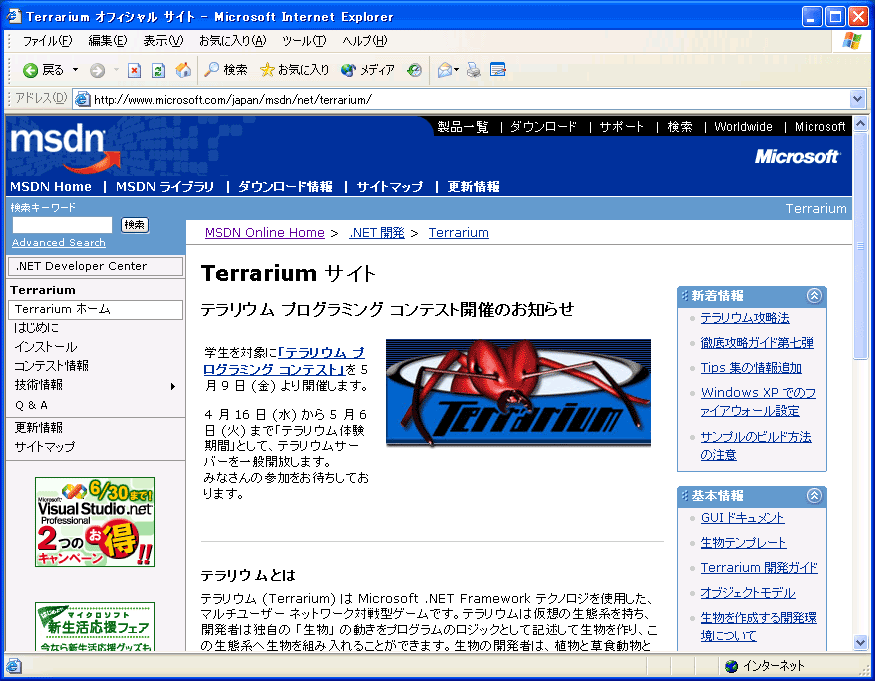Click the インターネット zone globe icon
875x681 pixels.
click(731, 666)
